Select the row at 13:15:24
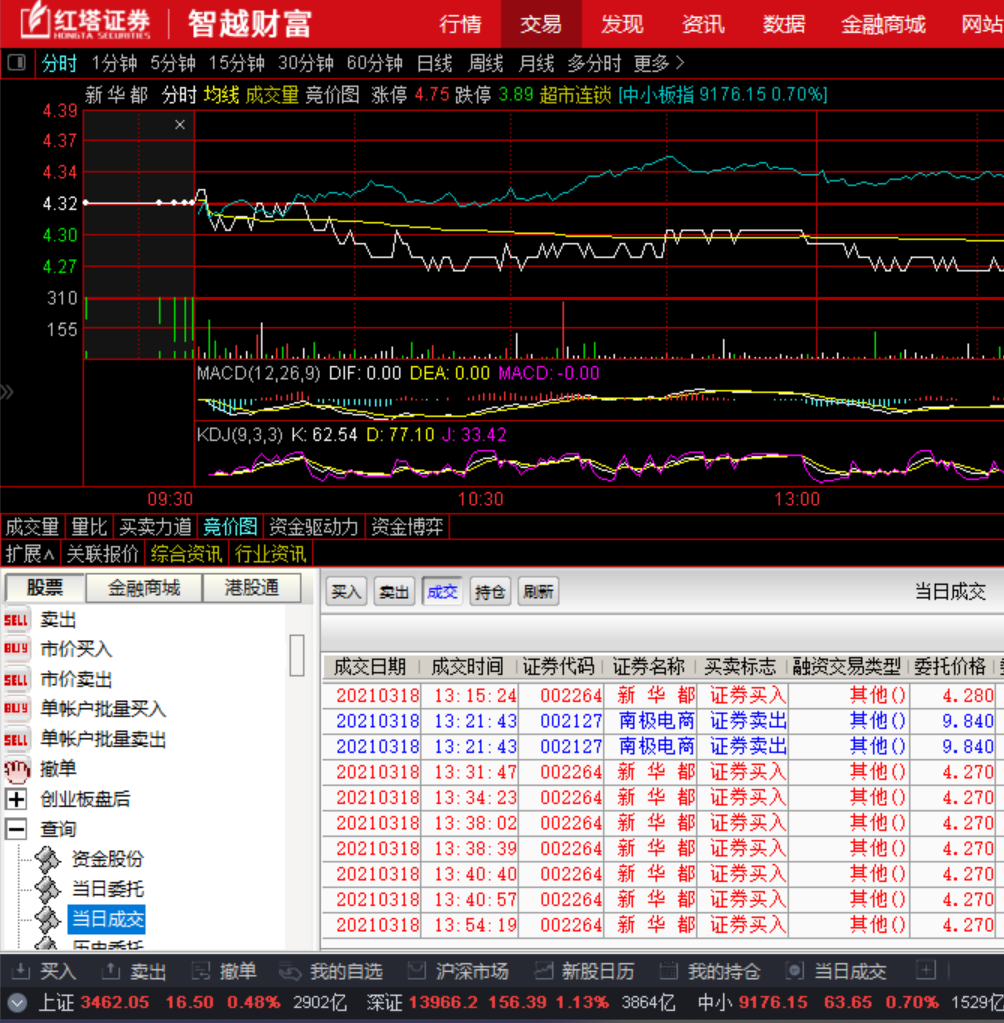Screen dimensions: 1004x1023 pos(663,695)
